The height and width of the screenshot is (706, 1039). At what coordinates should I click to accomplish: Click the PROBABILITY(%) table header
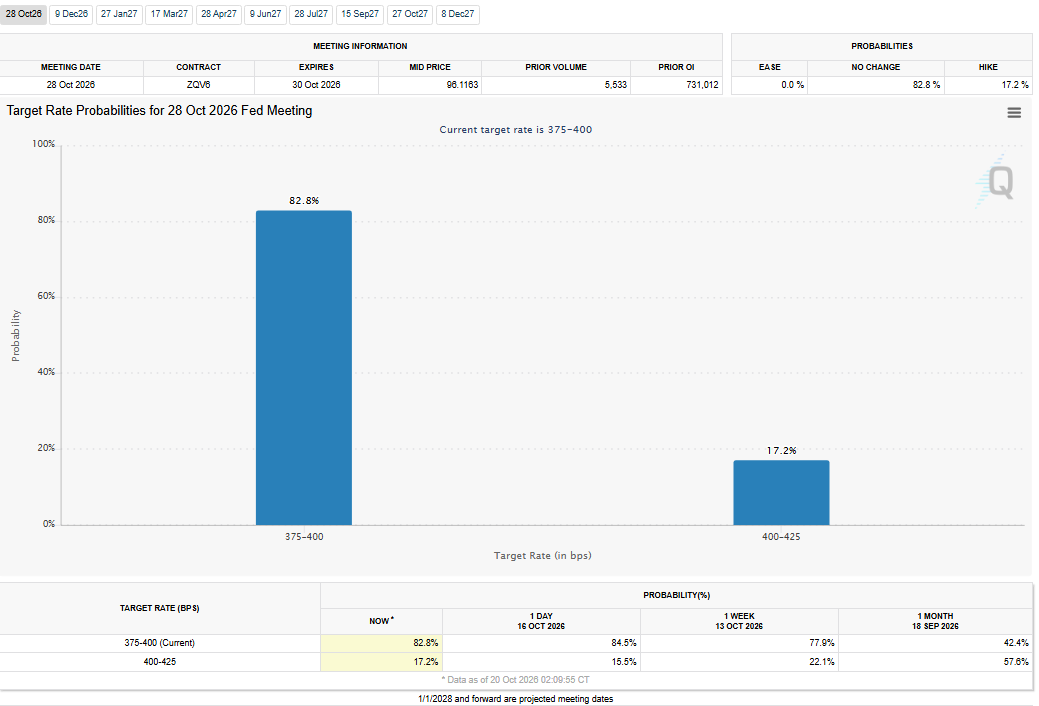pos(677,595)
